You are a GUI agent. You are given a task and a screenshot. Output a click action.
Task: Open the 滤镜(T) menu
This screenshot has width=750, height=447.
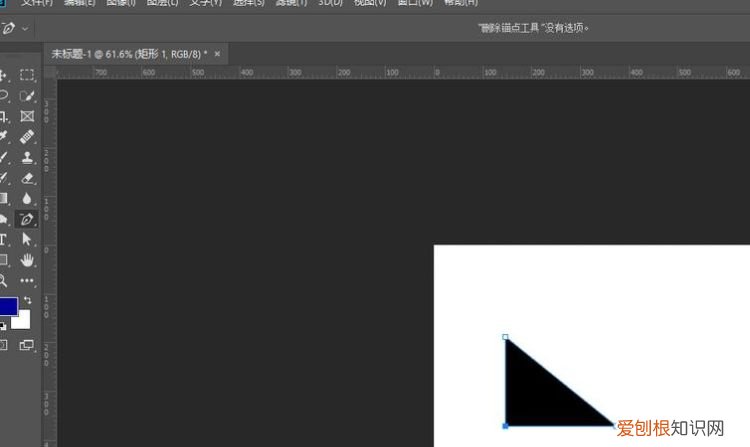tap(291, 3)
